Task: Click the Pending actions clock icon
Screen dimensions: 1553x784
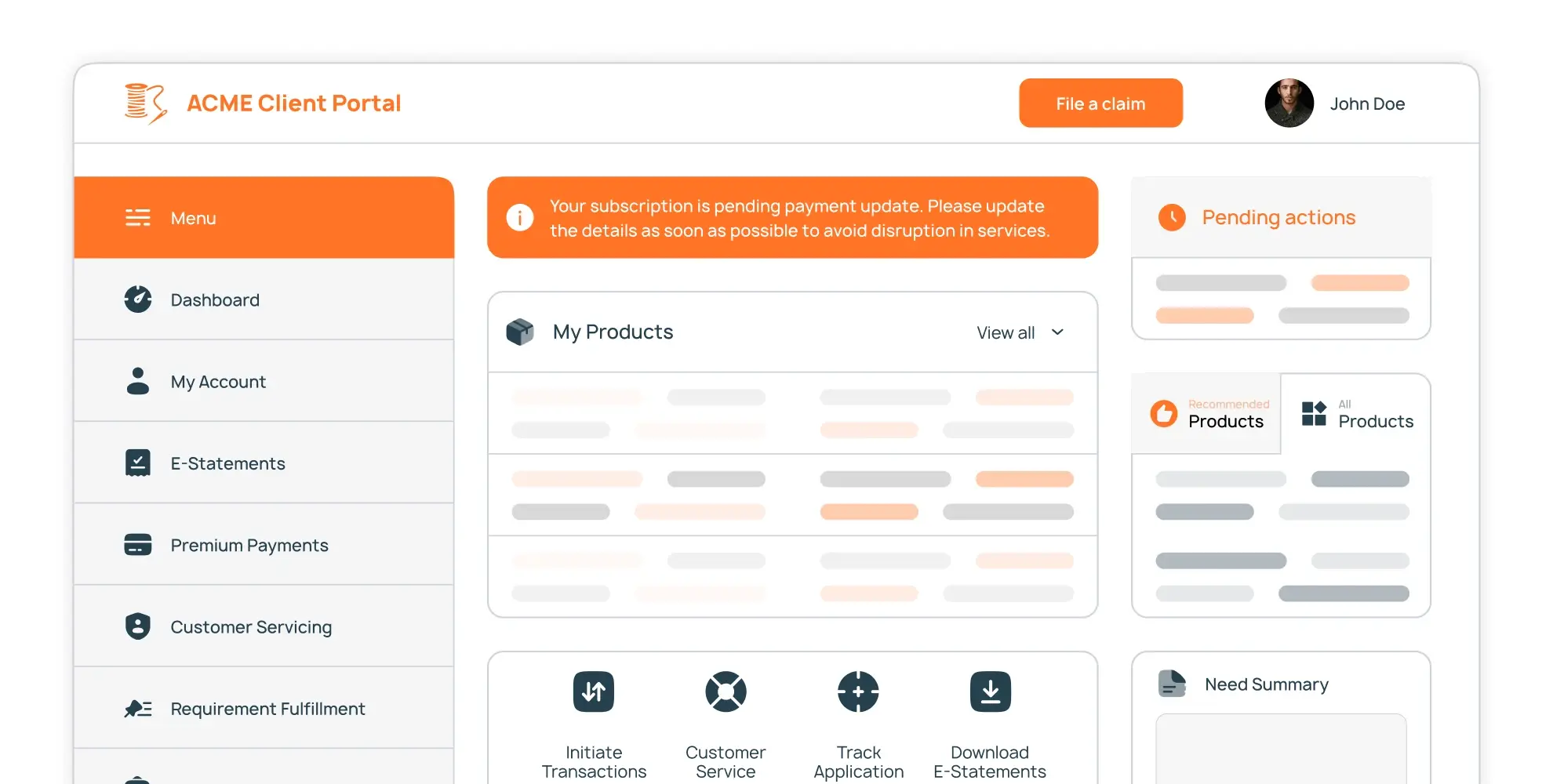Action: pos(1172,217)
